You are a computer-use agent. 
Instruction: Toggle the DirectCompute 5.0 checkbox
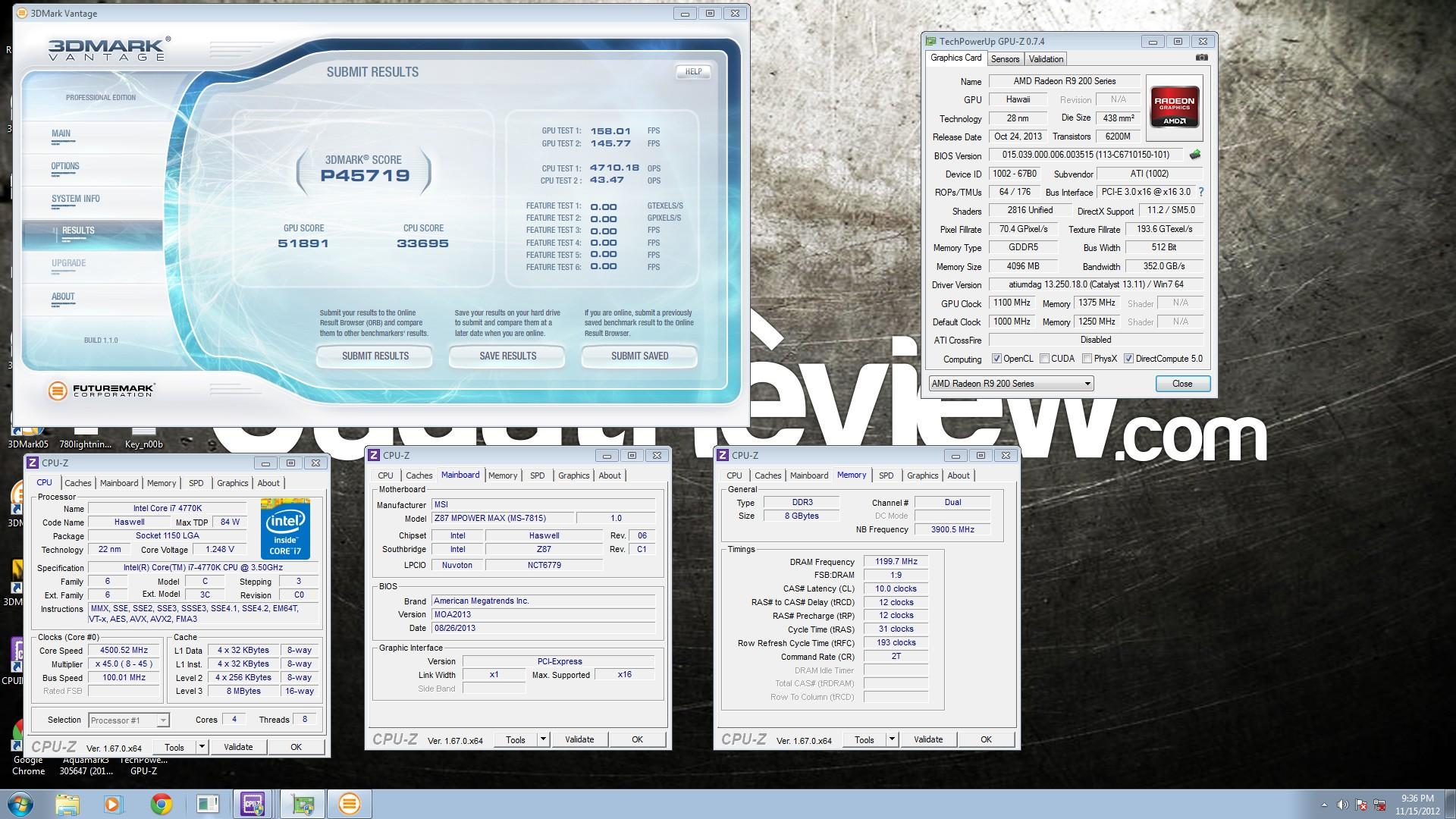(1128, 359)
